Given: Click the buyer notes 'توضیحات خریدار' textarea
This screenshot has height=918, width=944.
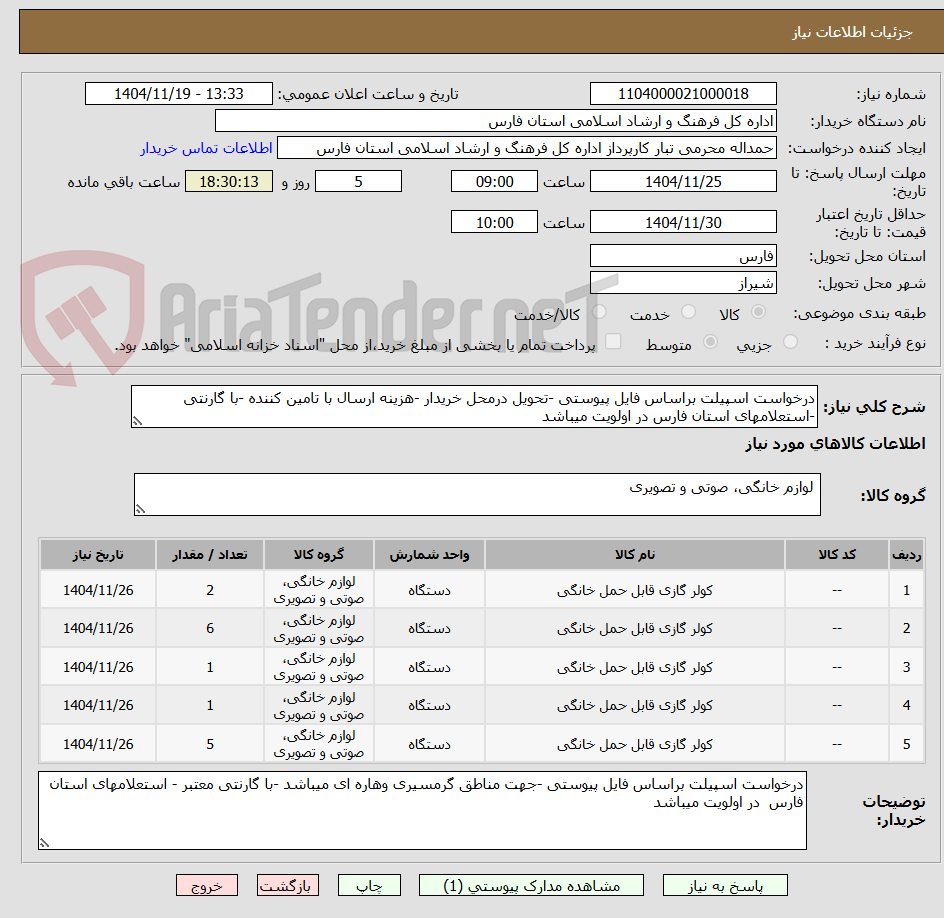Looking at the screenshot, I should click(422, 810).
